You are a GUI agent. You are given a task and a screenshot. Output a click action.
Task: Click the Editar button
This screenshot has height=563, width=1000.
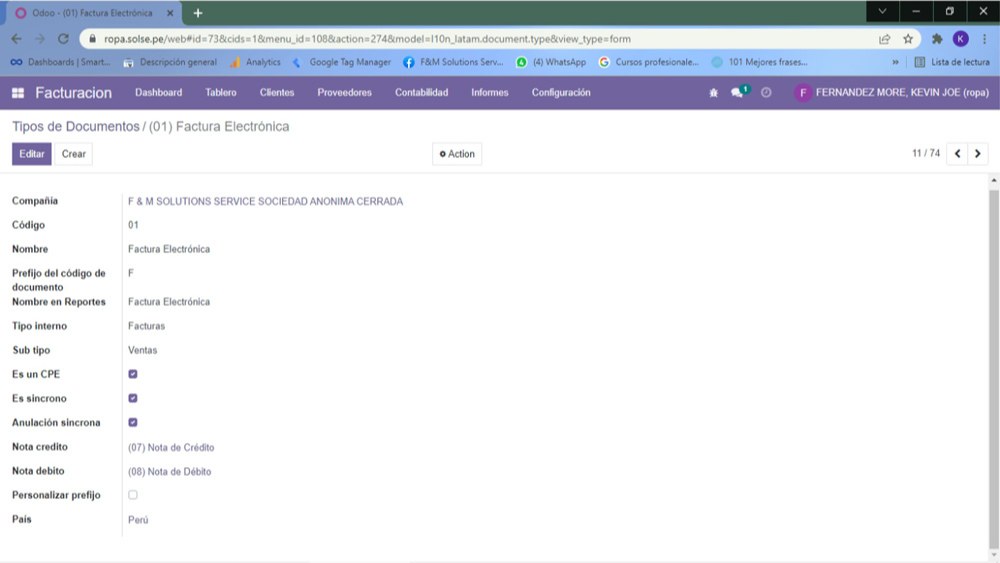click(x=32, y=154)
